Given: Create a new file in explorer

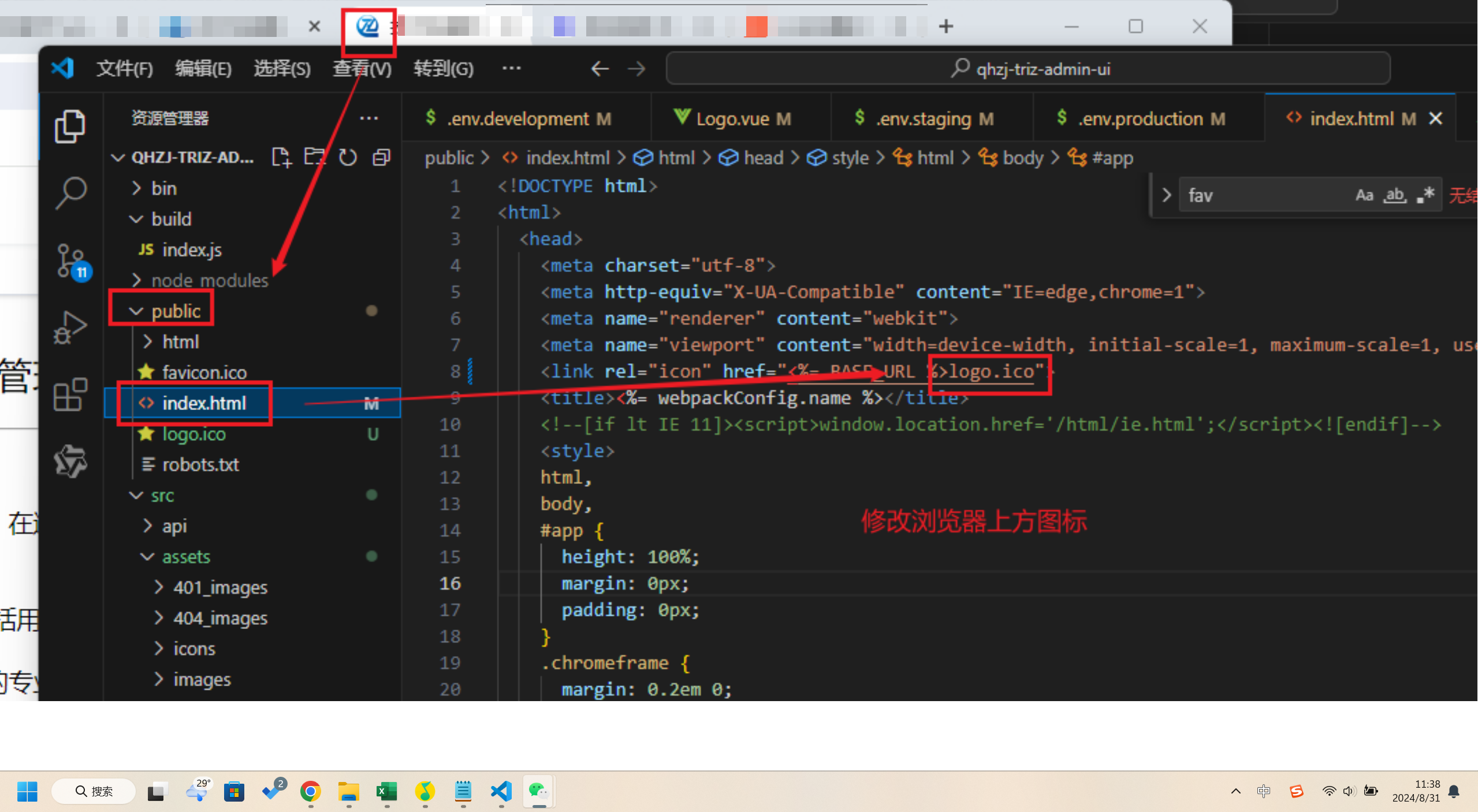Looking at the screenshot, I should coord(282,157).
